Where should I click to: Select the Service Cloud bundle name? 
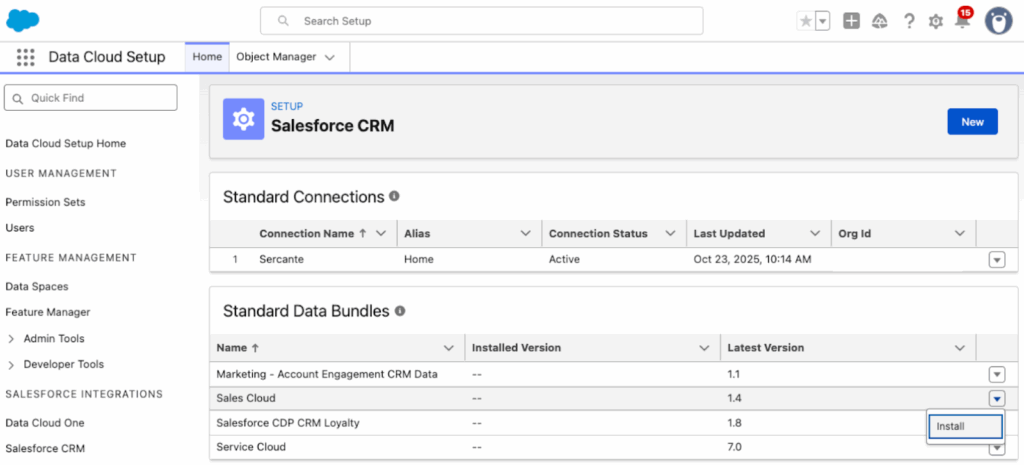[251, 447]
